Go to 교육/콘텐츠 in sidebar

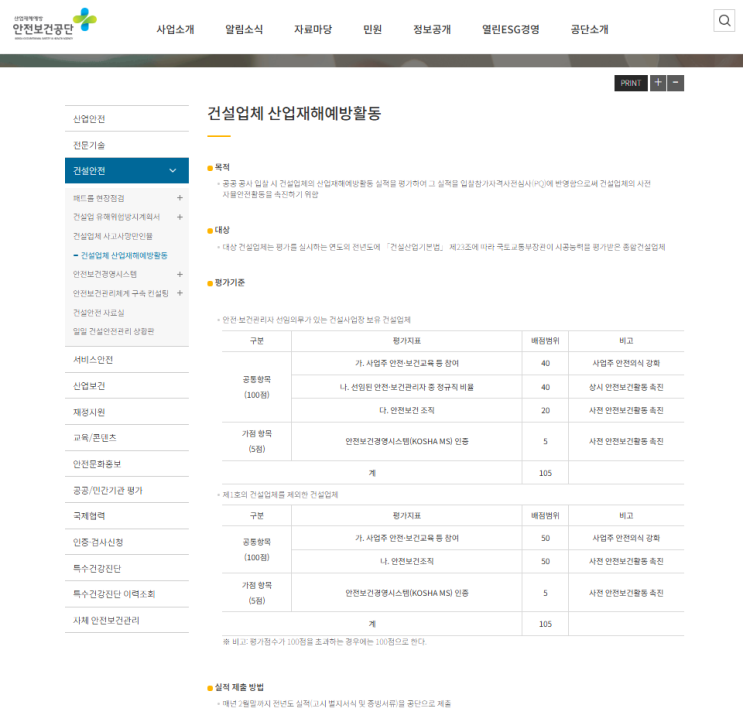[x=127, y=438]
